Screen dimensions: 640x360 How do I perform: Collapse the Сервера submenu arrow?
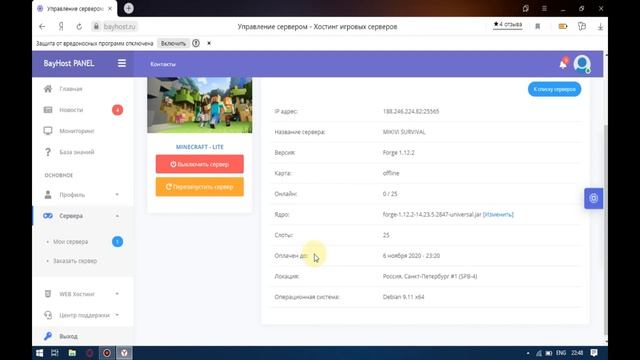tap(117, 216)
